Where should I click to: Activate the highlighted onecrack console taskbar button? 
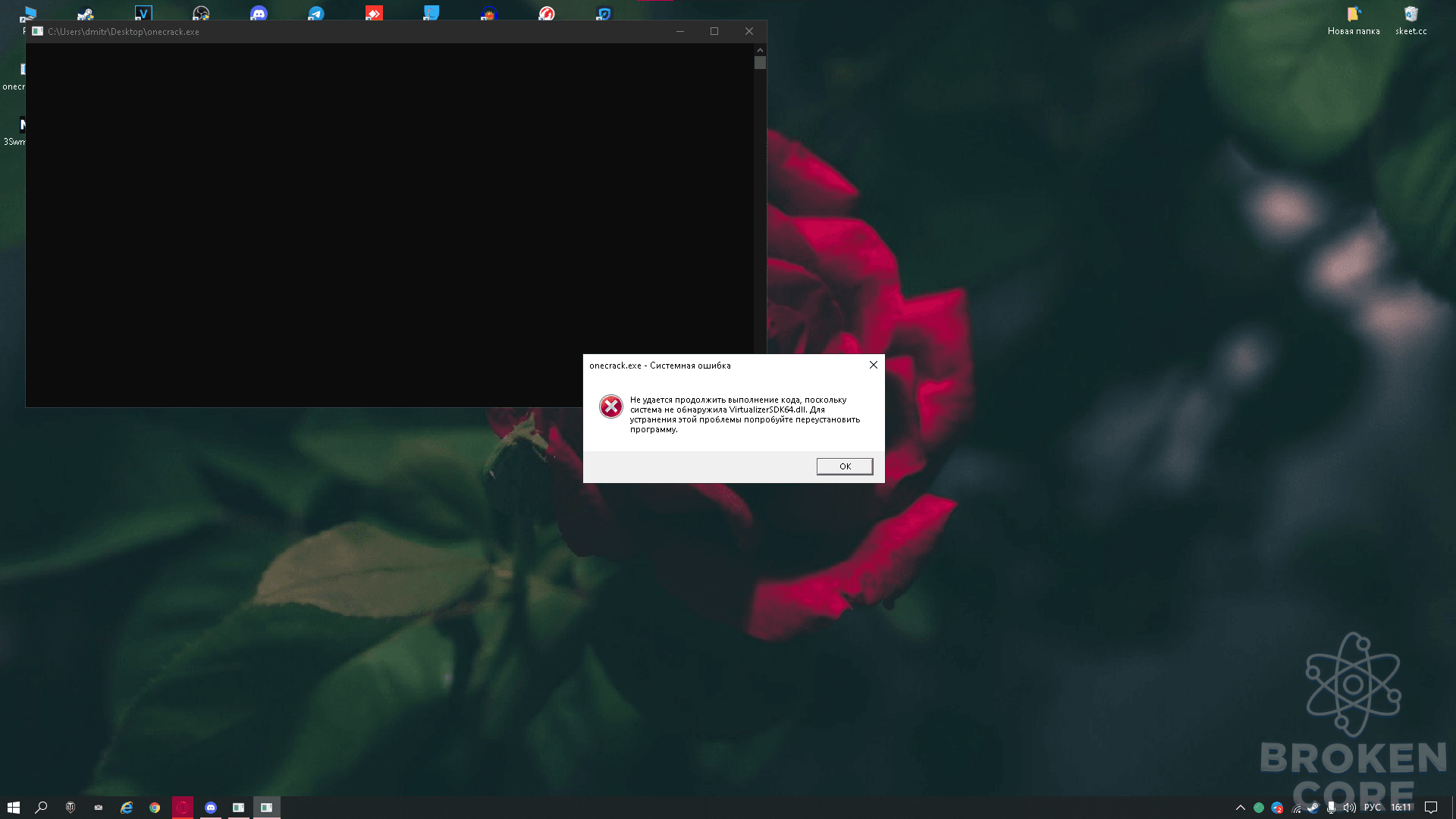click(x=267, y=808)
